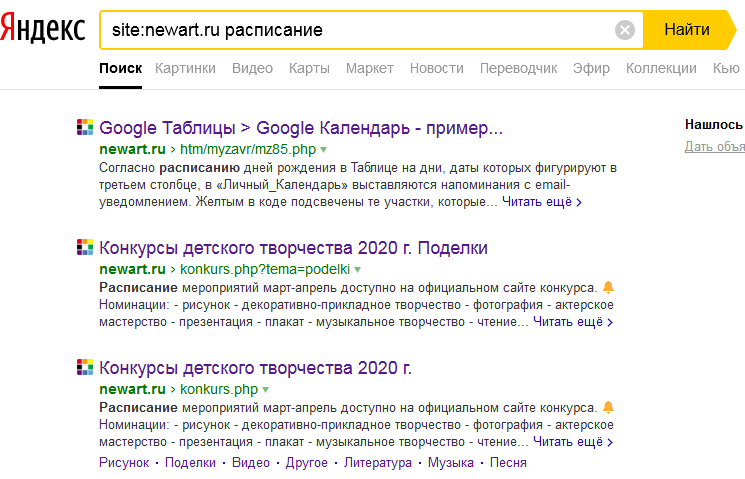
Task: Click newart.ru domain in the mz85.php result
Action: coord(132,149)
